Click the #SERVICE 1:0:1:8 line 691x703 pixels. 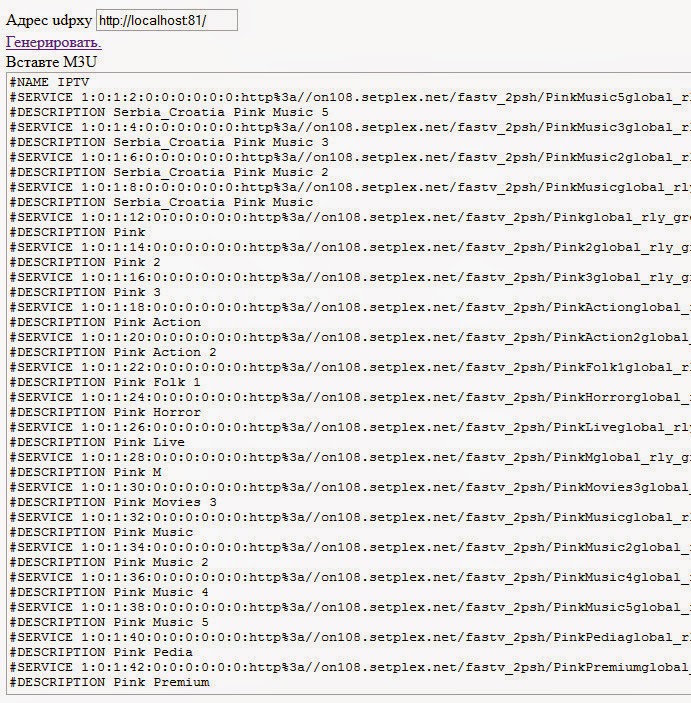[x=350, y=187]
